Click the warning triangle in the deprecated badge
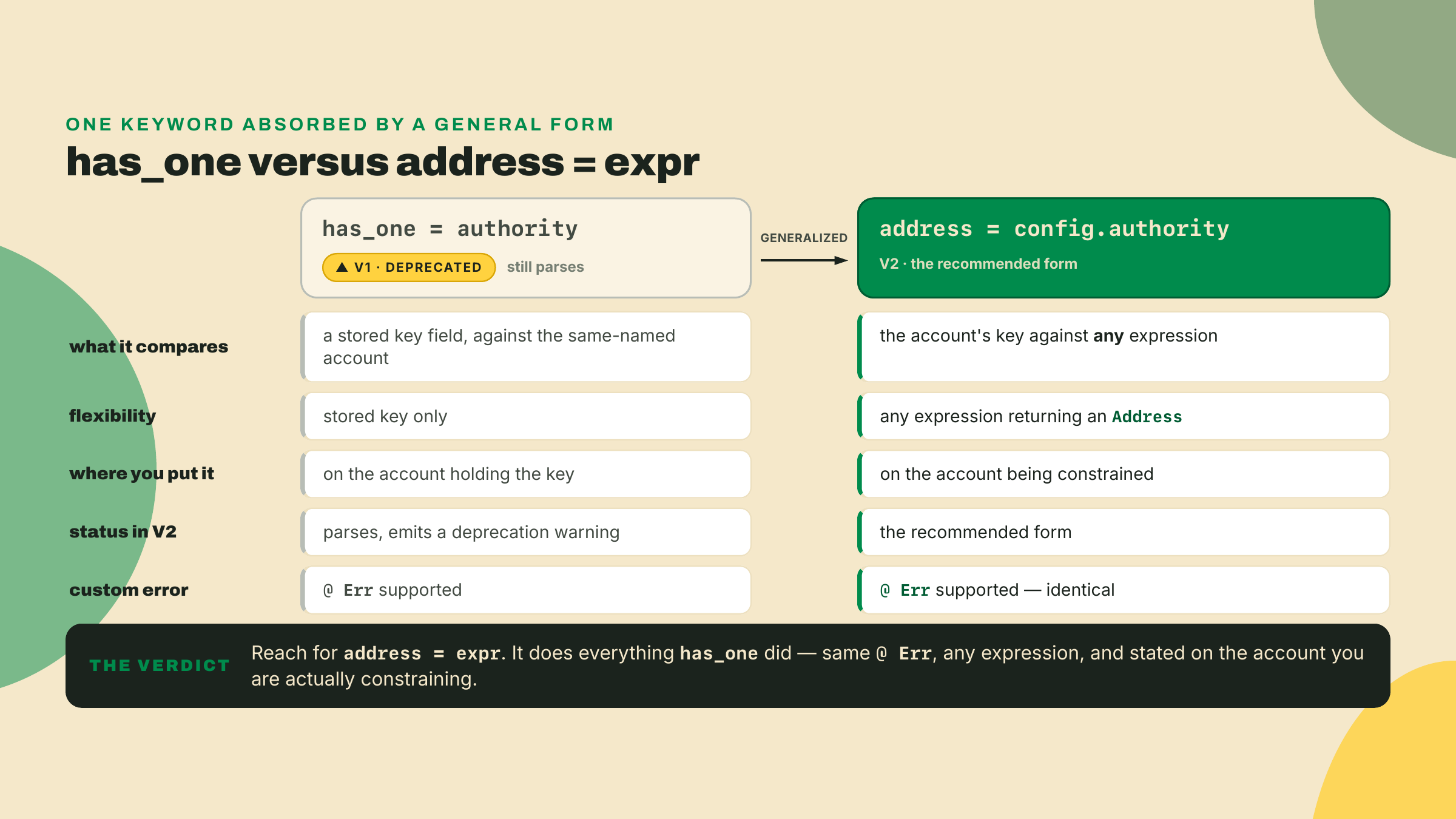The height and width of the screenshot is (819, 1456). pos(342,267)
